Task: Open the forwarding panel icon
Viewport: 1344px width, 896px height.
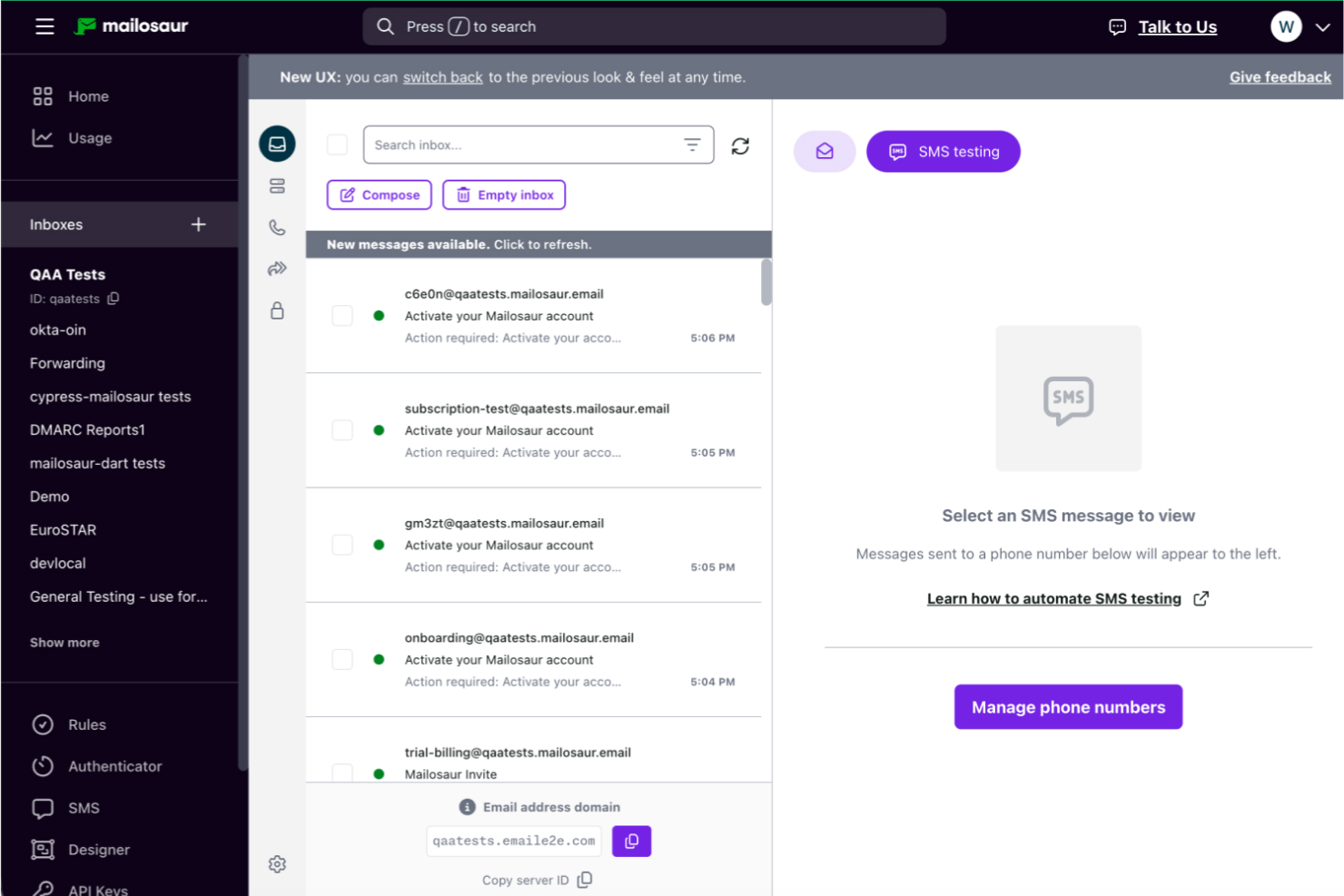Action: pyautogui.click(x=277, y=269)
